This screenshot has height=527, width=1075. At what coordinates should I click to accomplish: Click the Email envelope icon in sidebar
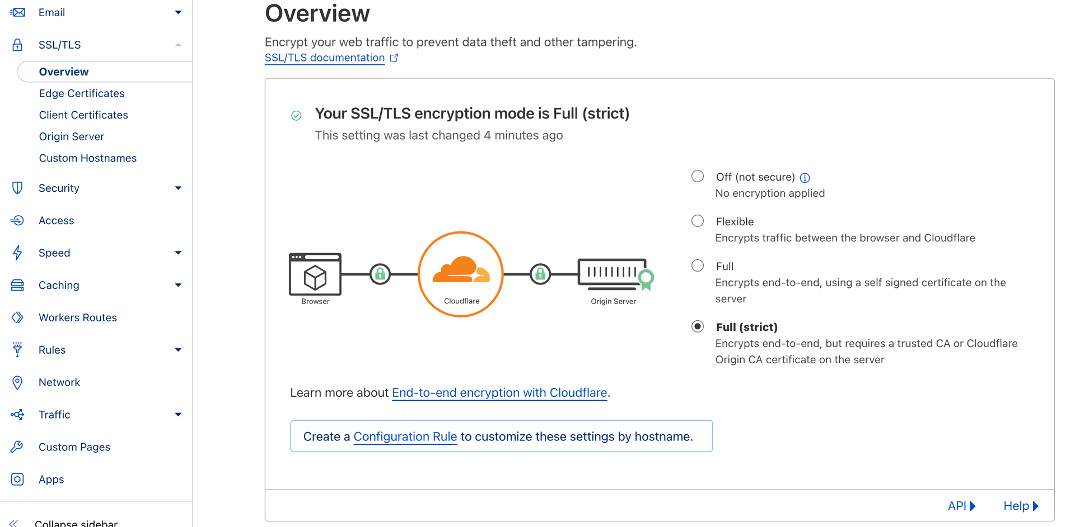pos(17,12)
